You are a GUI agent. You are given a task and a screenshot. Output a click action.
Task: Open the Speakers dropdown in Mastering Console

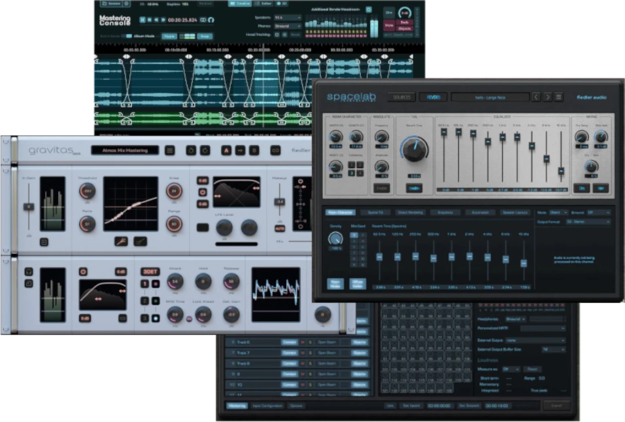click(288, 18)
